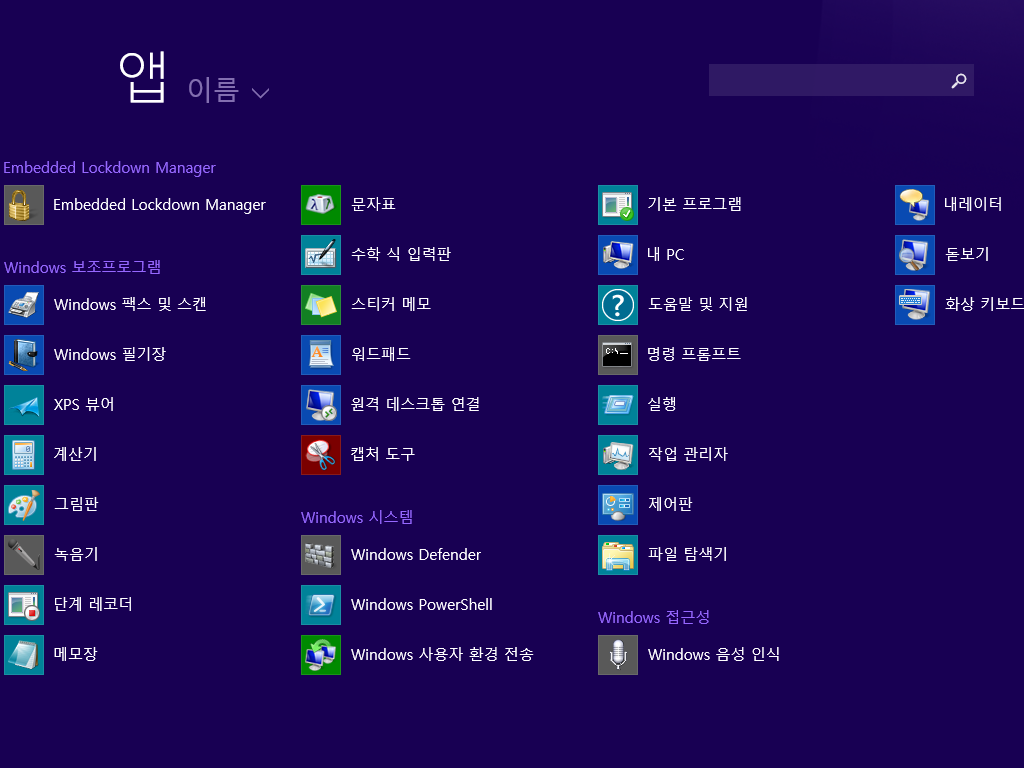The height and width of the screenshot is (768, 1024).
Task: Open the 제어판 control panel icon
Action: [618, 505]
